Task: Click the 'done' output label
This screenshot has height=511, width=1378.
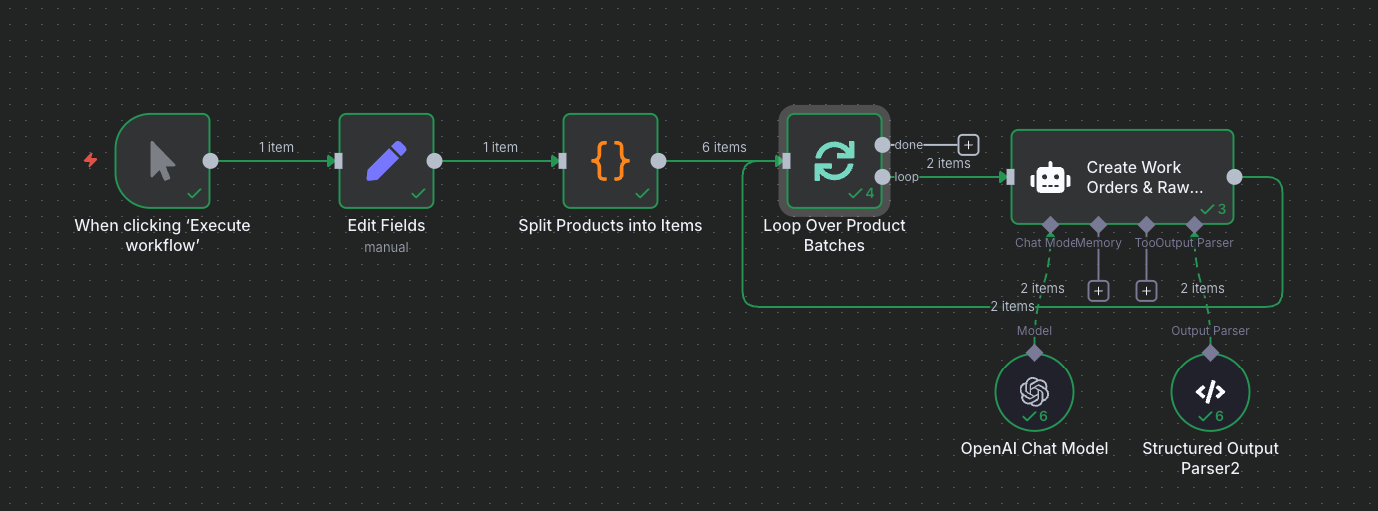Action: [908, 145]
